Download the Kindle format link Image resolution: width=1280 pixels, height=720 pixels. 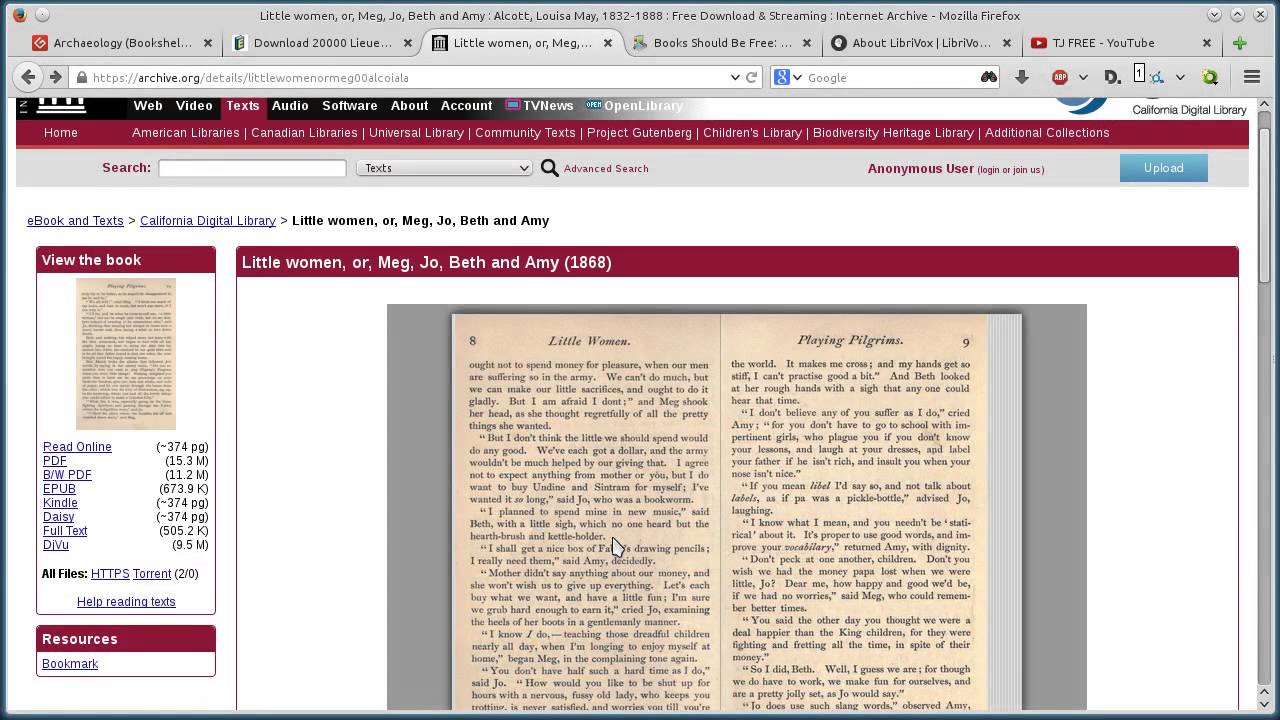[x=60, y=503]
